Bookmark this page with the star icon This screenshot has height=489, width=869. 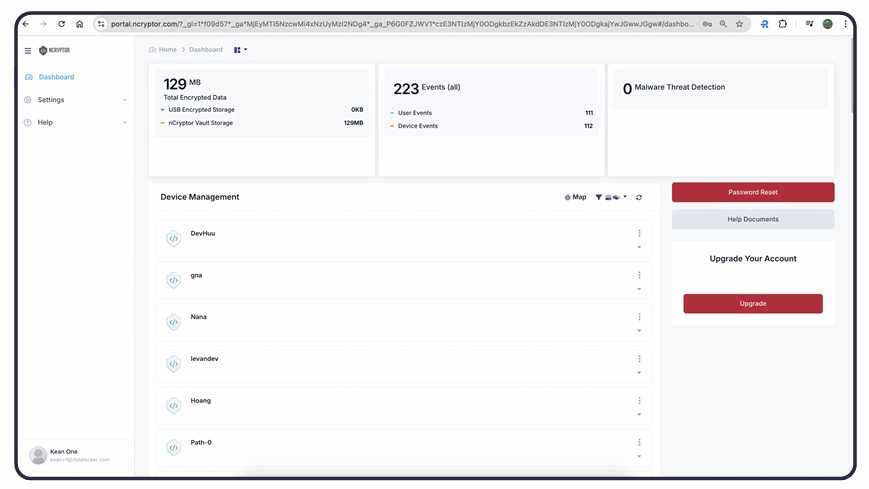[739, 24]
